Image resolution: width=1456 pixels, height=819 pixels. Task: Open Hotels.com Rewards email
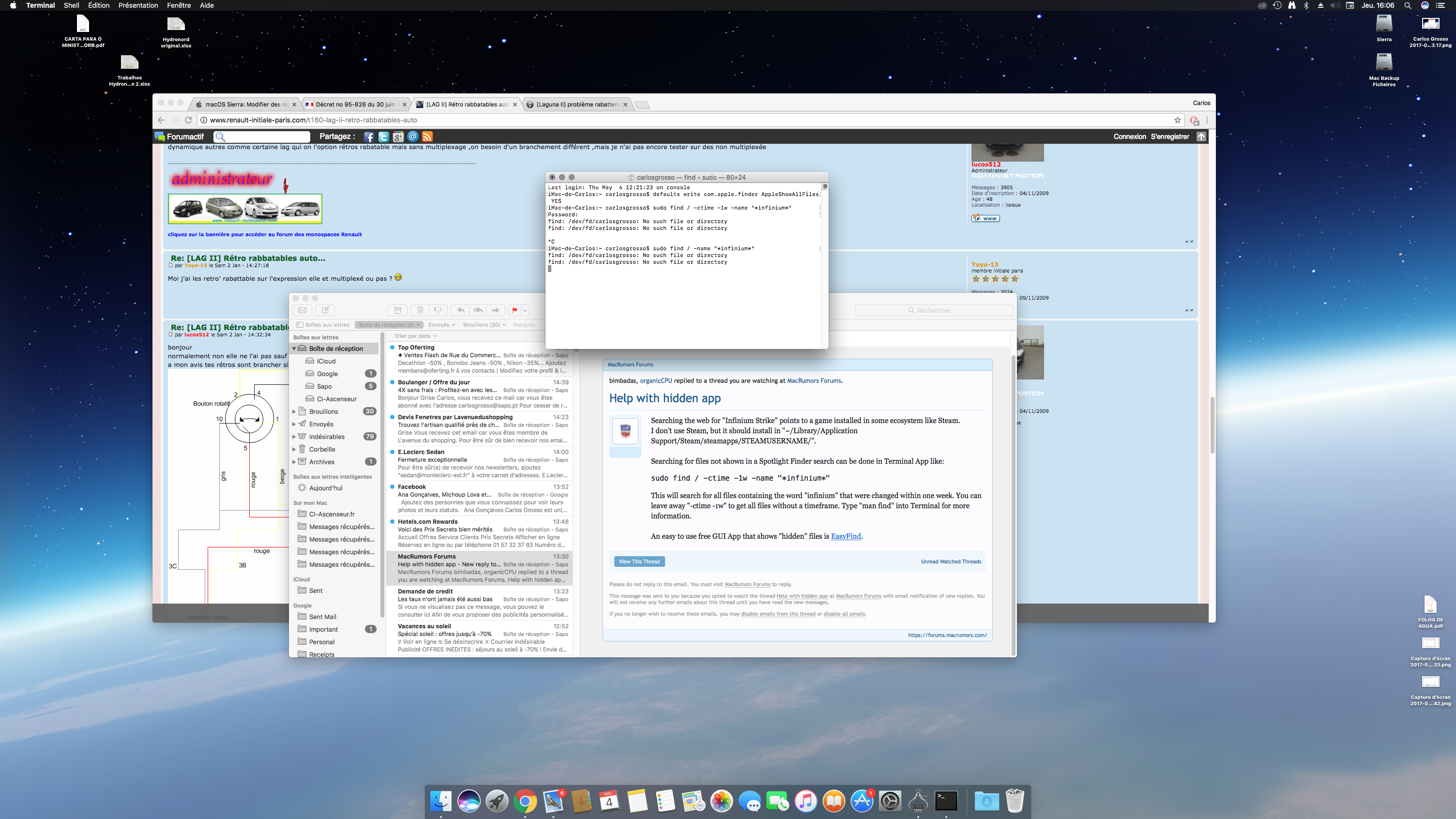[x=479, y=533]
